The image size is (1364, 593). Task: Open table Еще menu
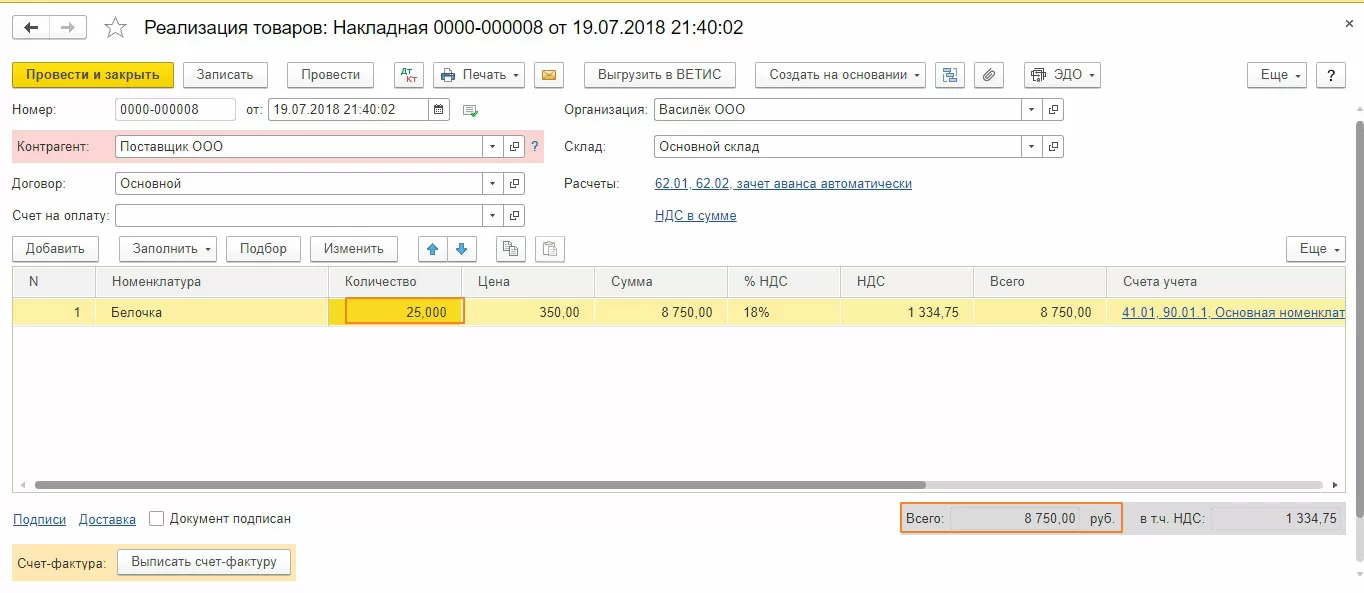[1316, 249]
